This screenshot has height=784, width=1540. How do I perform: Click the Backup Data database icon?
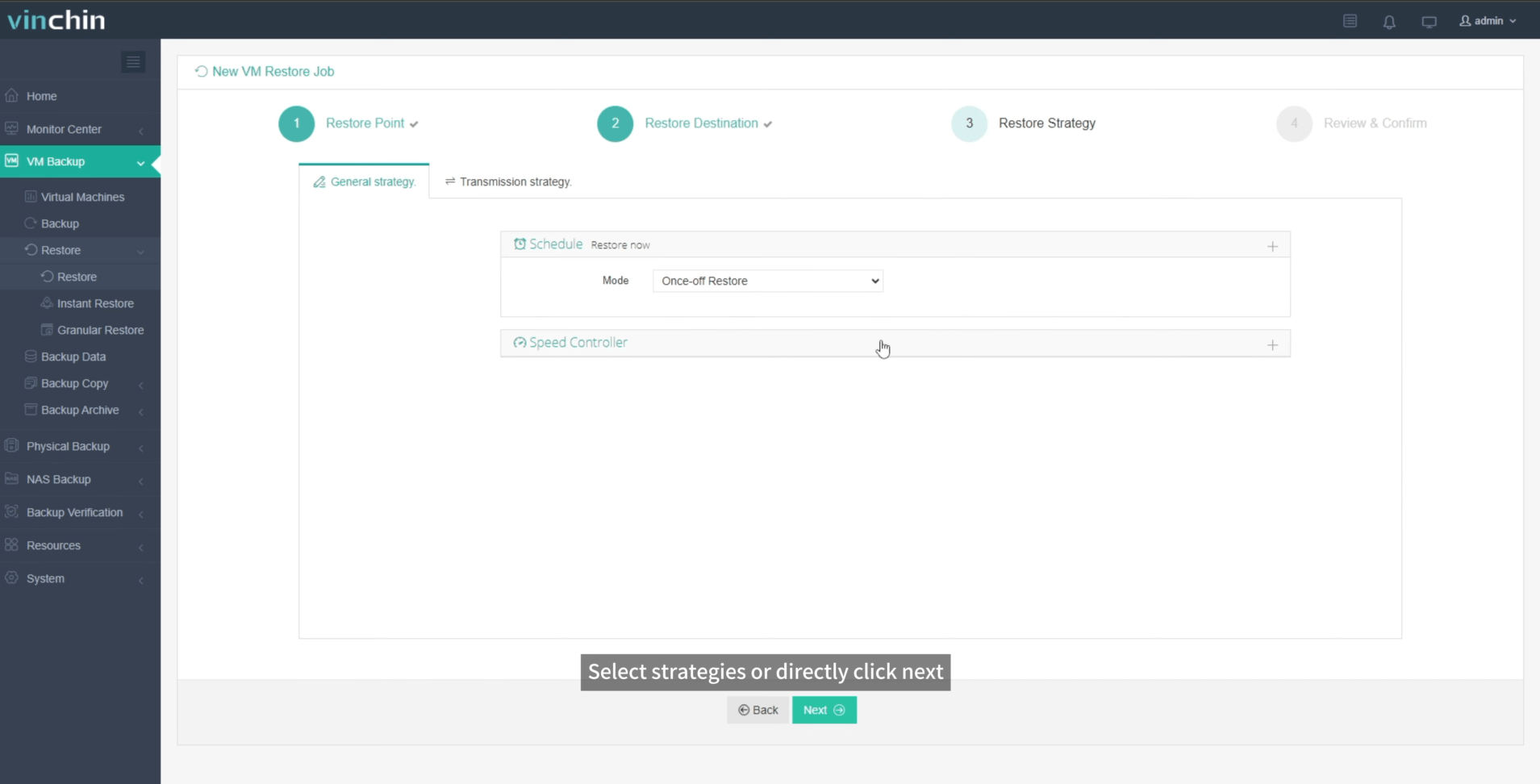[31, 356]
